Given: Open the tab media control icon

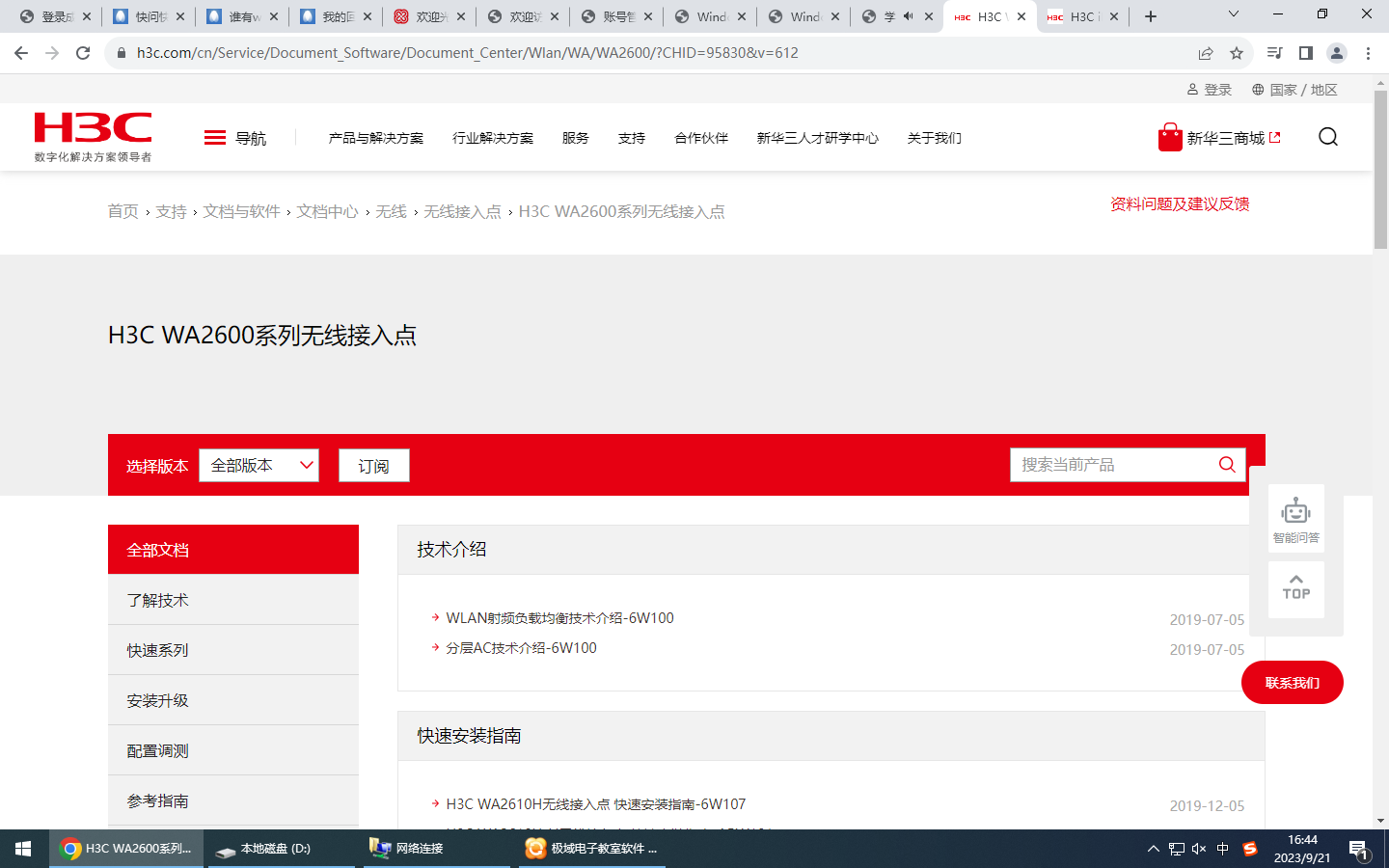Looking at the screenshot, I should click(x=1275, y=53).
